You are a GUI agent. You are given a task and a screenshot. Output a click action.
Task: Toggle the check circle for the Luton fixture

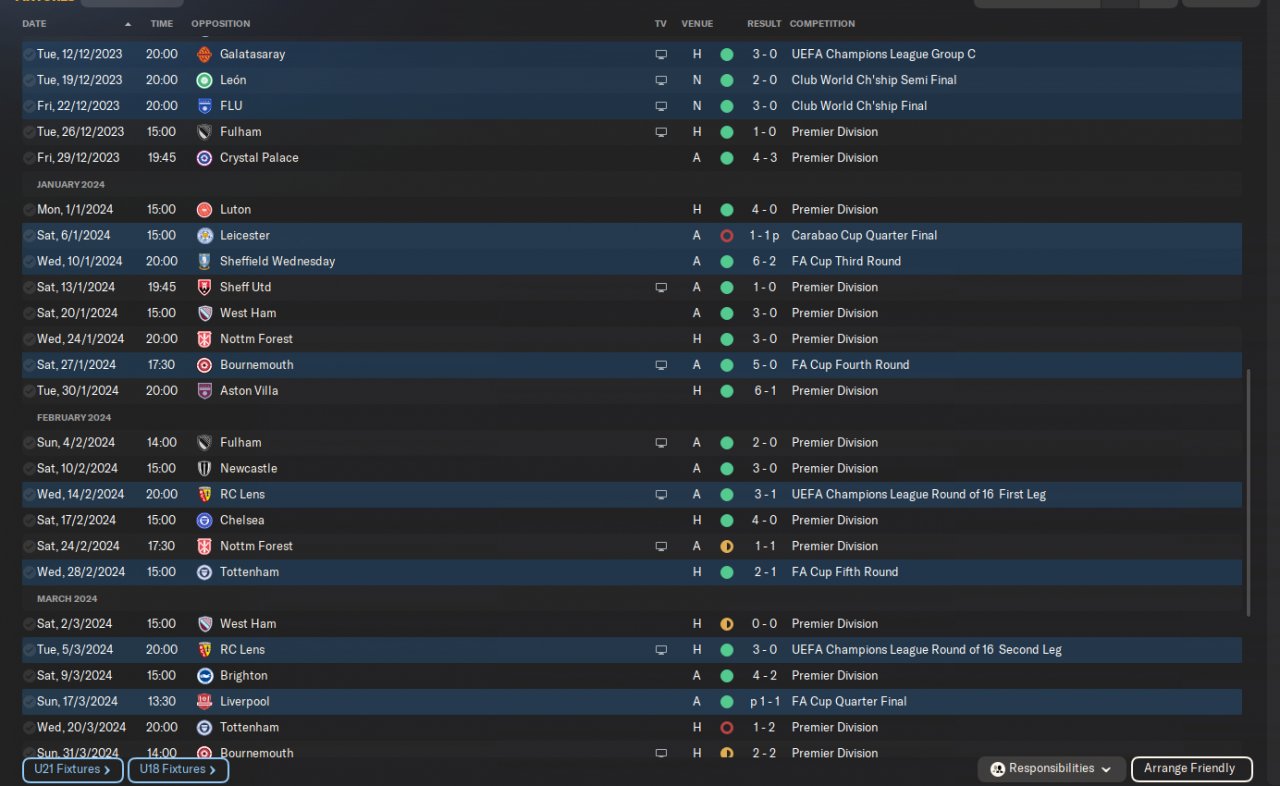(x=29, y=210)
